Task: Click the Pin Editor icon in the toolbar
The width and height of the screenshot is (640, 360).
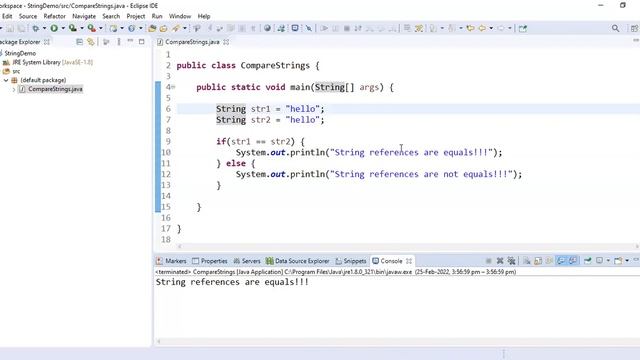Action: coord(523,28)
